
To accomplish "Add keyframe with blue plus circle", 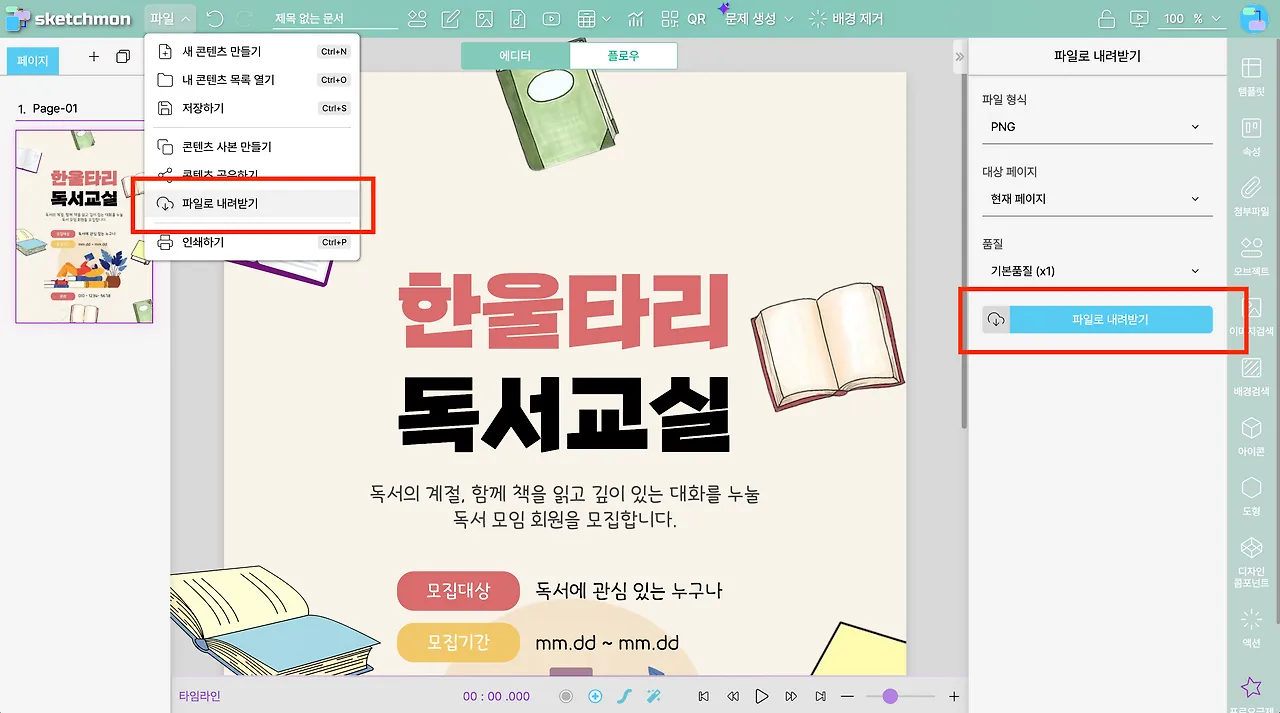I will click(x=596, y=696).
